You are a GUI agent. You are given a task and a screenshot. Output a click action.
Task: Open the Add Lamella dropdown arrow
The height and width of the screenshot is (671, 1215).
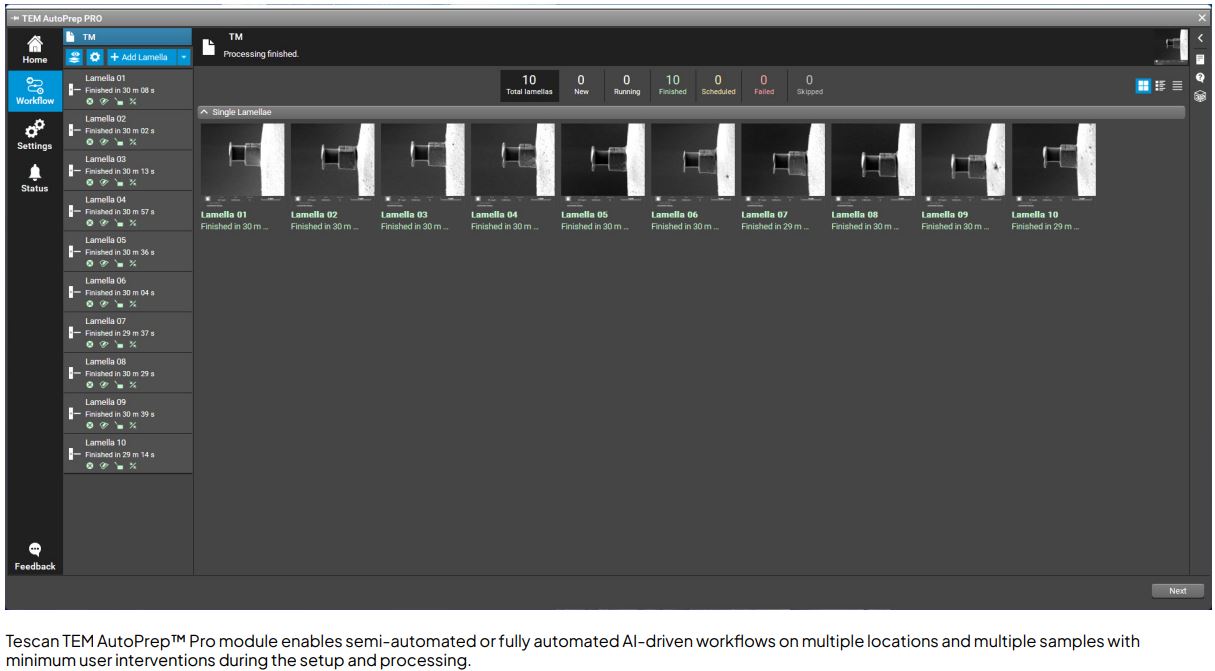coord(183,57)
